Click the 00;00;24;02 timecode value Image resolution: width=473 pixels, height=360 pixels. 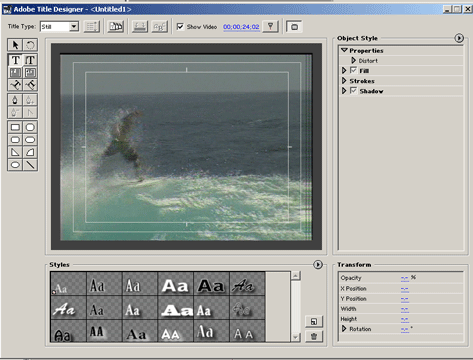tap(241, 27)
